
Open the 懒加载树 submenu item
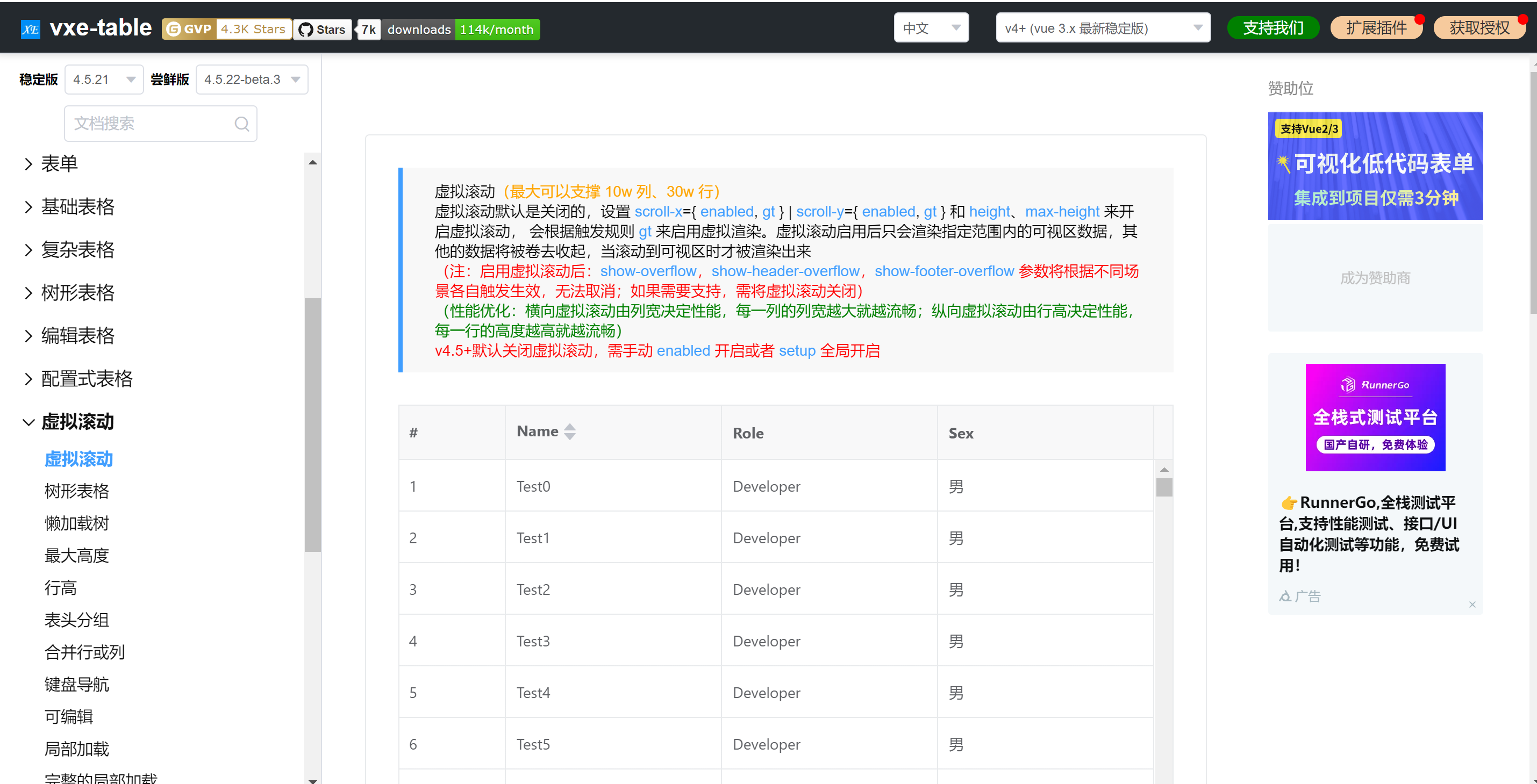click(x=76, y=523)
